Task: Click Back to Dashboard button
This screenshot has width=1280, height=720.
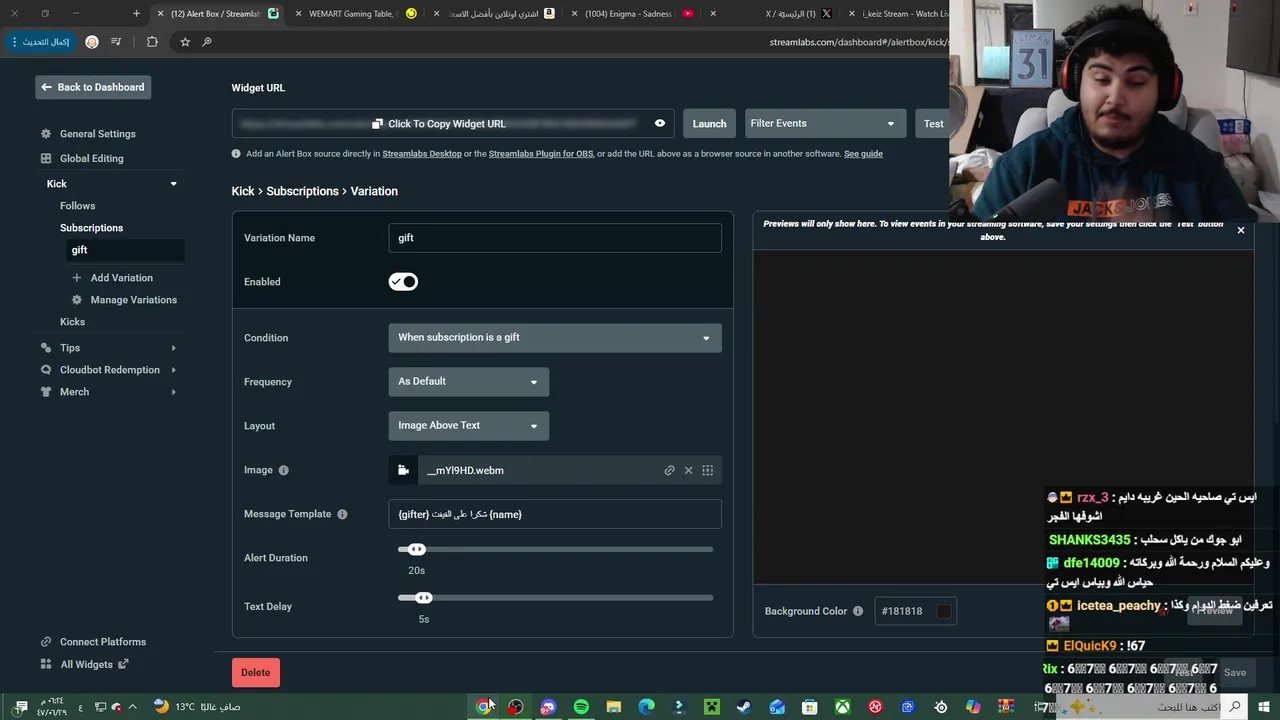Action: (93, 87)
